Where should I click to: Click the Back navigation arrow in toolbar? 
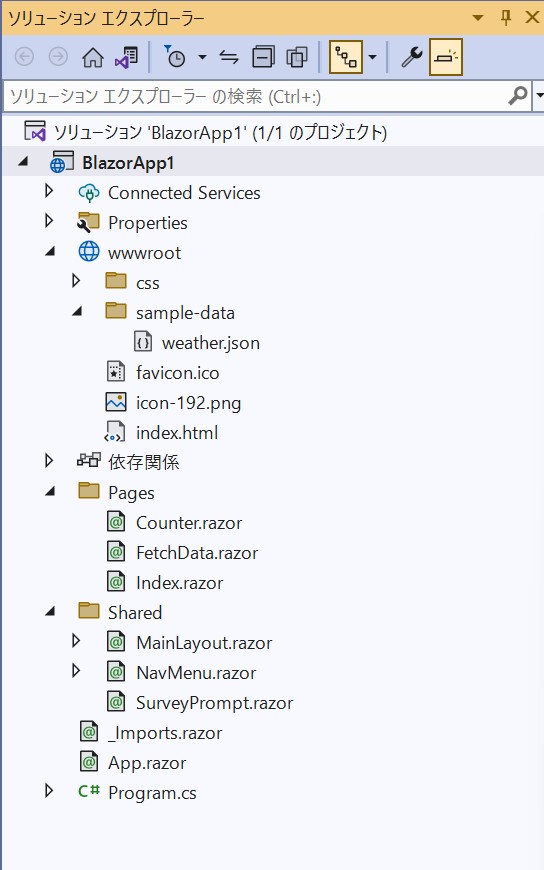pos(24,57)
